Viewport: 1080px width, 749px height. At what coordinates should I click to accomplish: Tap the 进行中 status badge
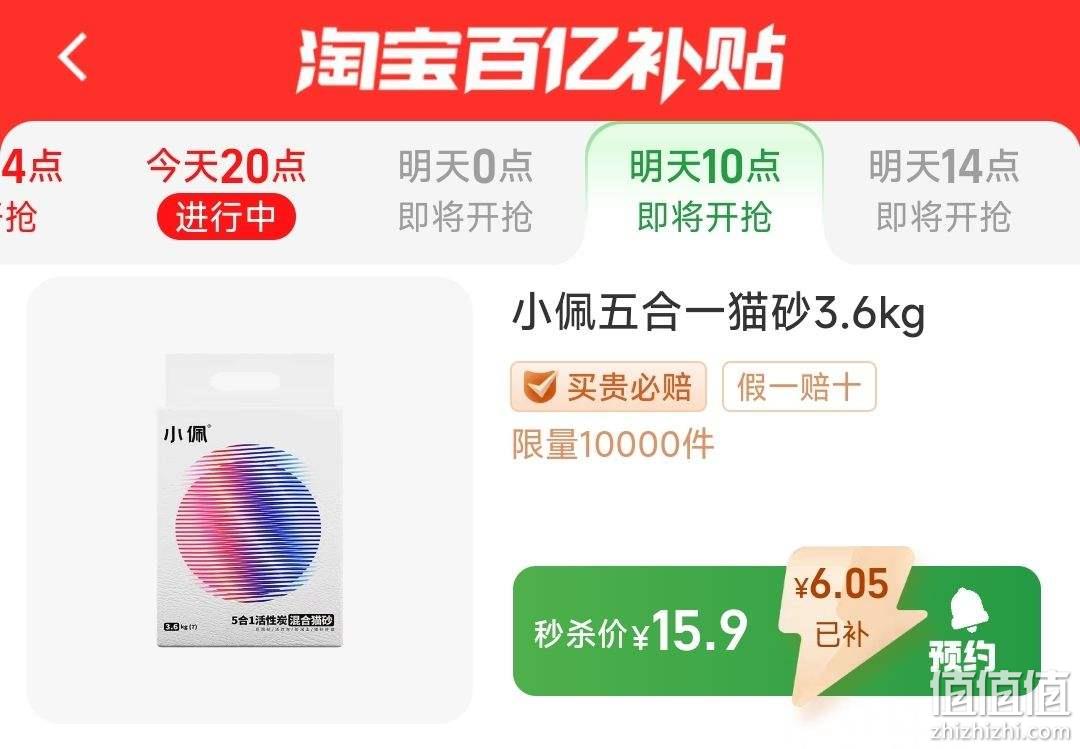[x=226, y=217]
